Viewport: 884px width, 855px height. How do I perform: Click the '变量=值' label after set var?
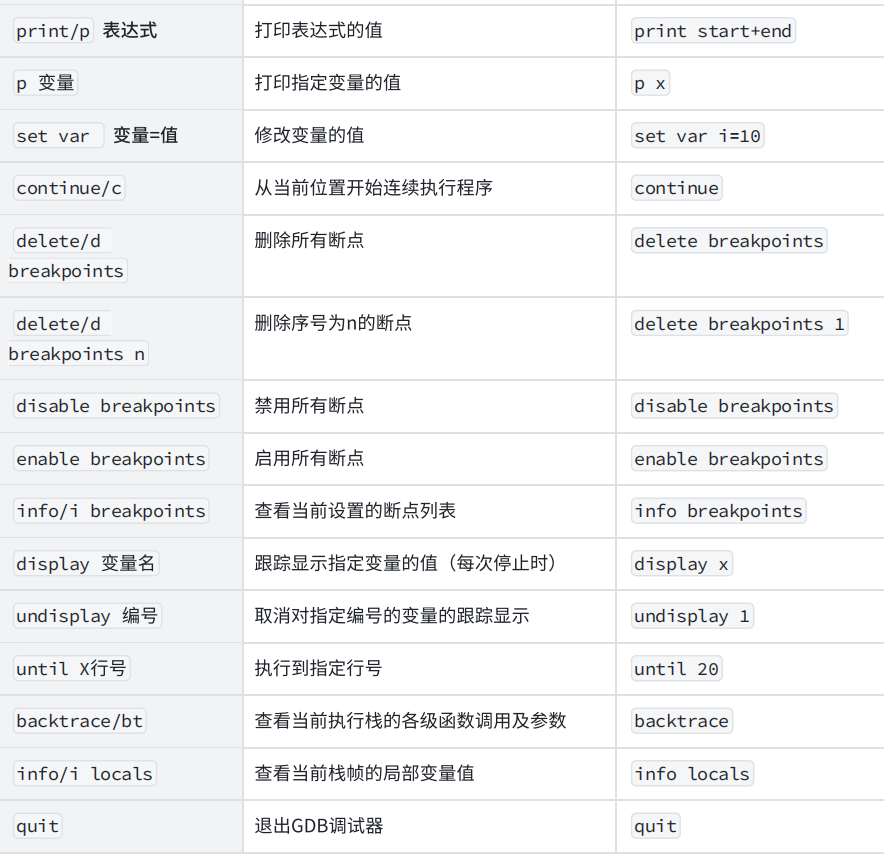point(145,135)
